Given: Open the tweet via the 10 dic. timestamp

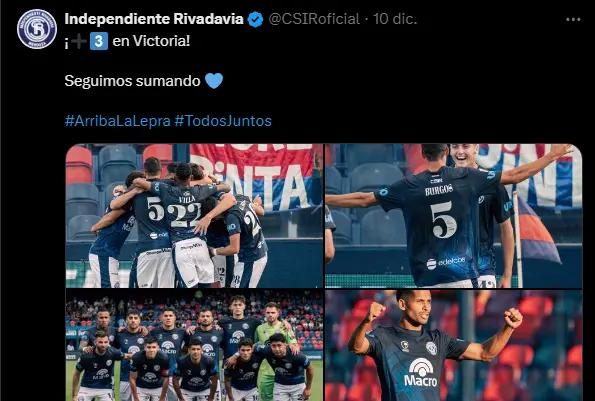Looking at the screenshot, I should [395, 19].
